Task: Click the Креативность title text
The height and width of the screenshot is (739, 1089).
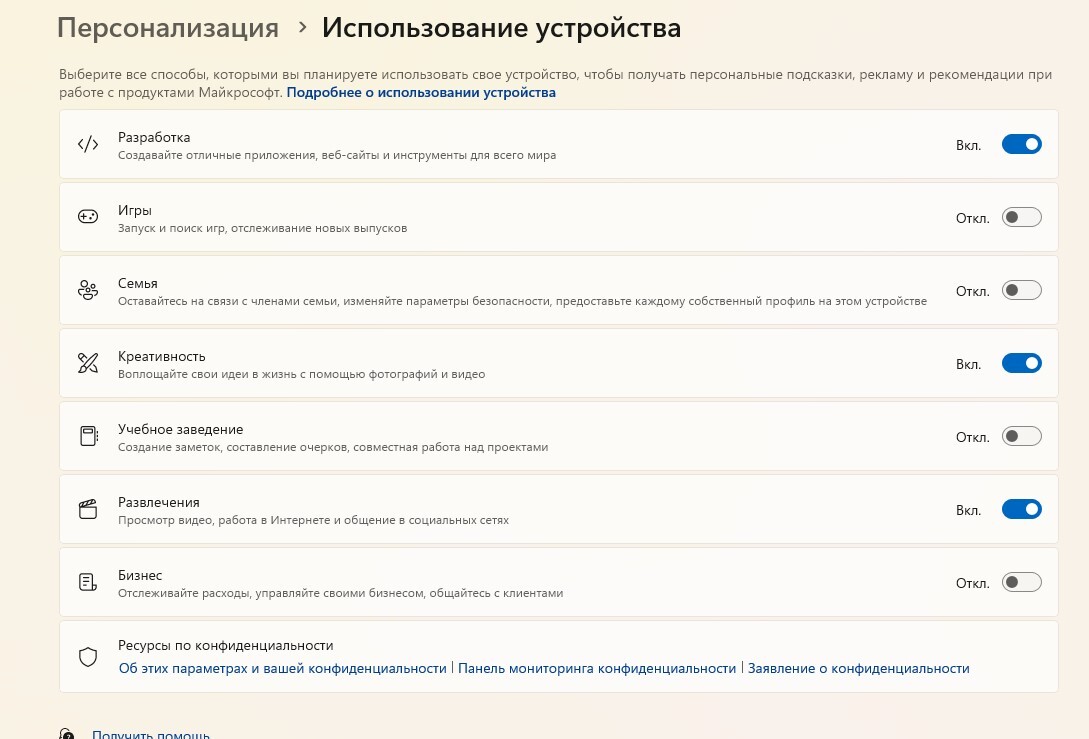Action: pyautogui.click(x=162, y=356)
